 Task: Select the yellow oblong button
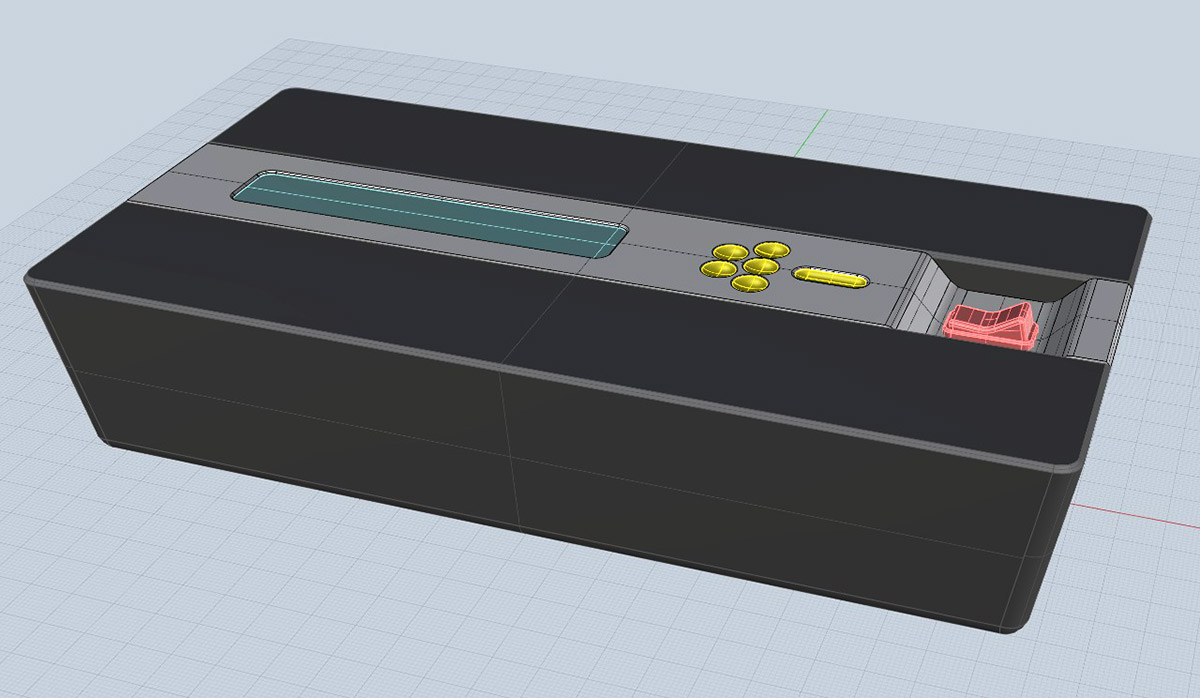tap(831, 277)
